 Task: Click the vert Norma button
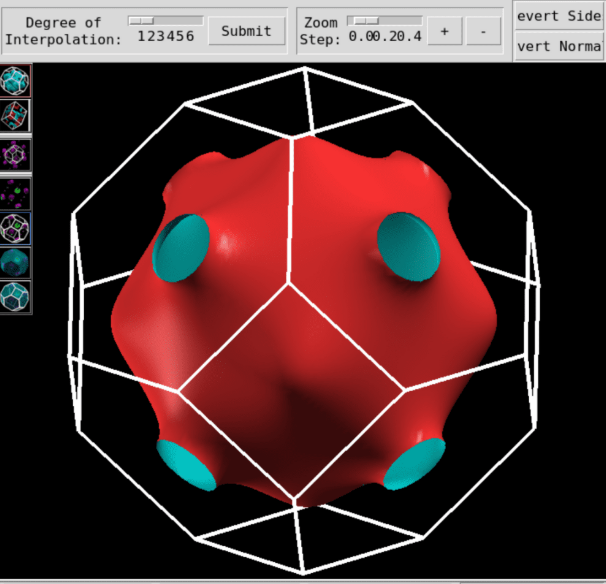coord(559,46)
